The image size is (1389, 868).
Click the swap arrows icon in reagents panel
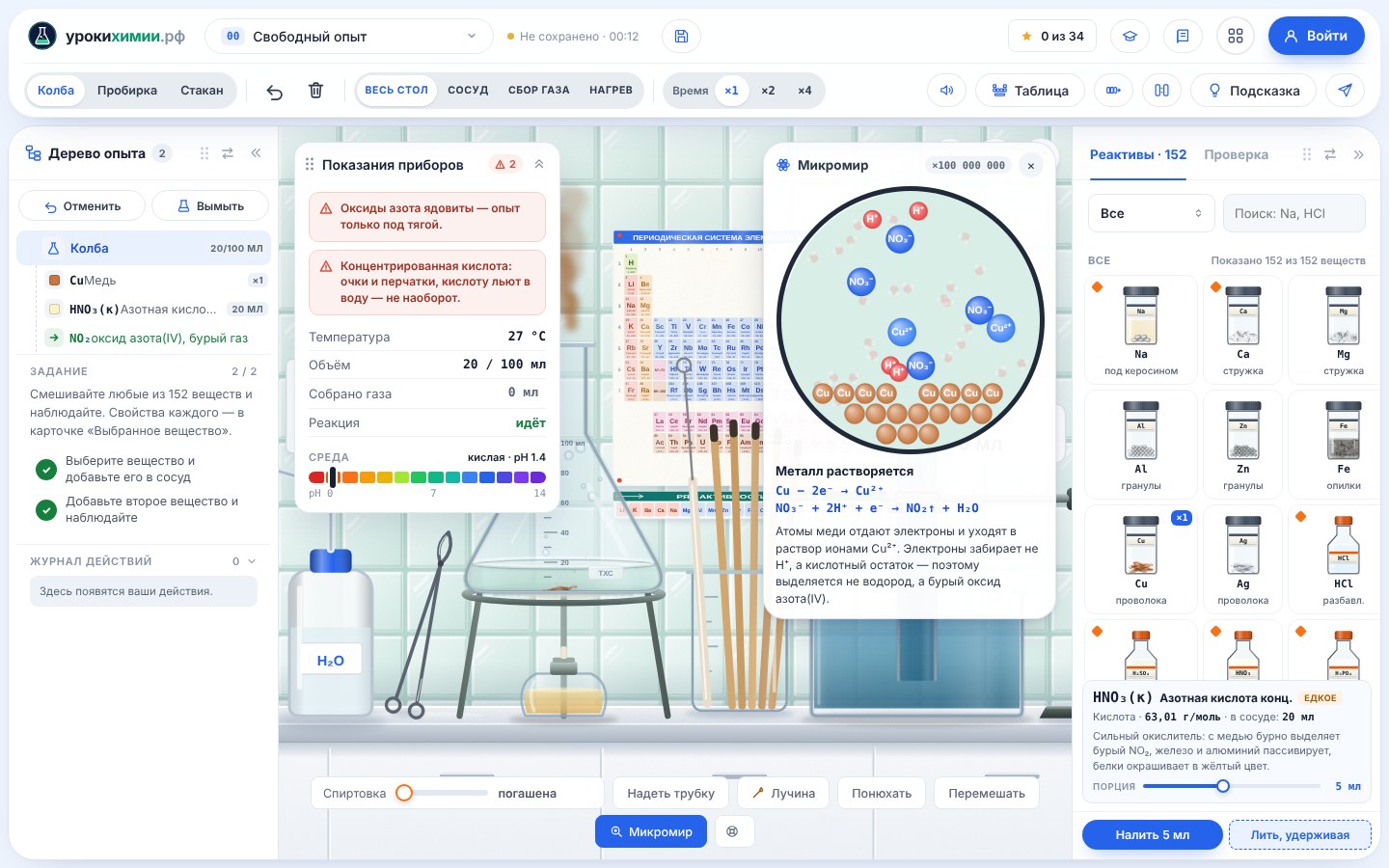coord(1330,154)
